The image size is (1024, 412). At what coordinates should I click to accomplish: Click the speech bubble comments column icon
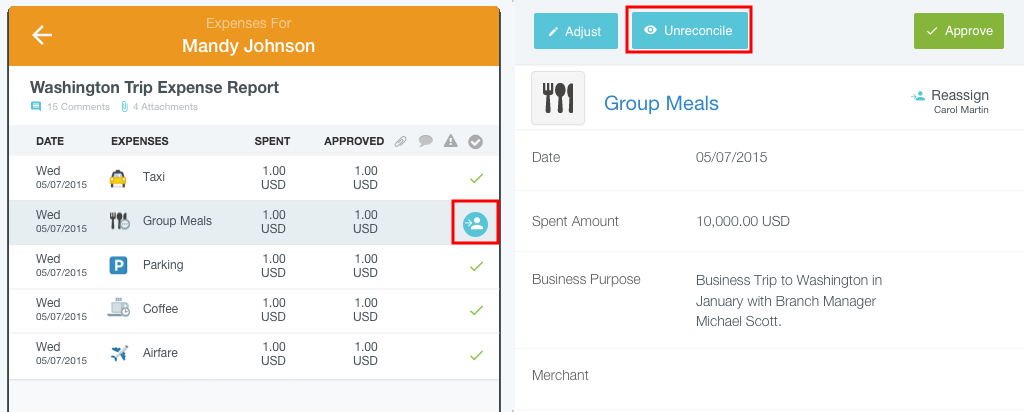coord(426,141)
